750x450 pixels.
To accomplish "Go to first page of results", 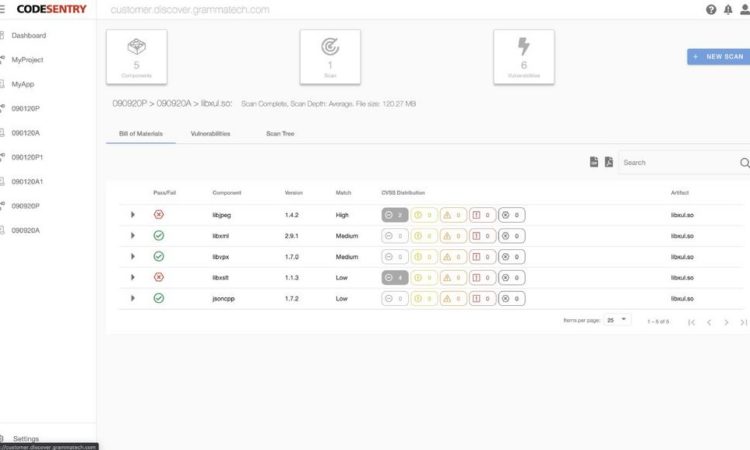I will (x=691, y=322).
